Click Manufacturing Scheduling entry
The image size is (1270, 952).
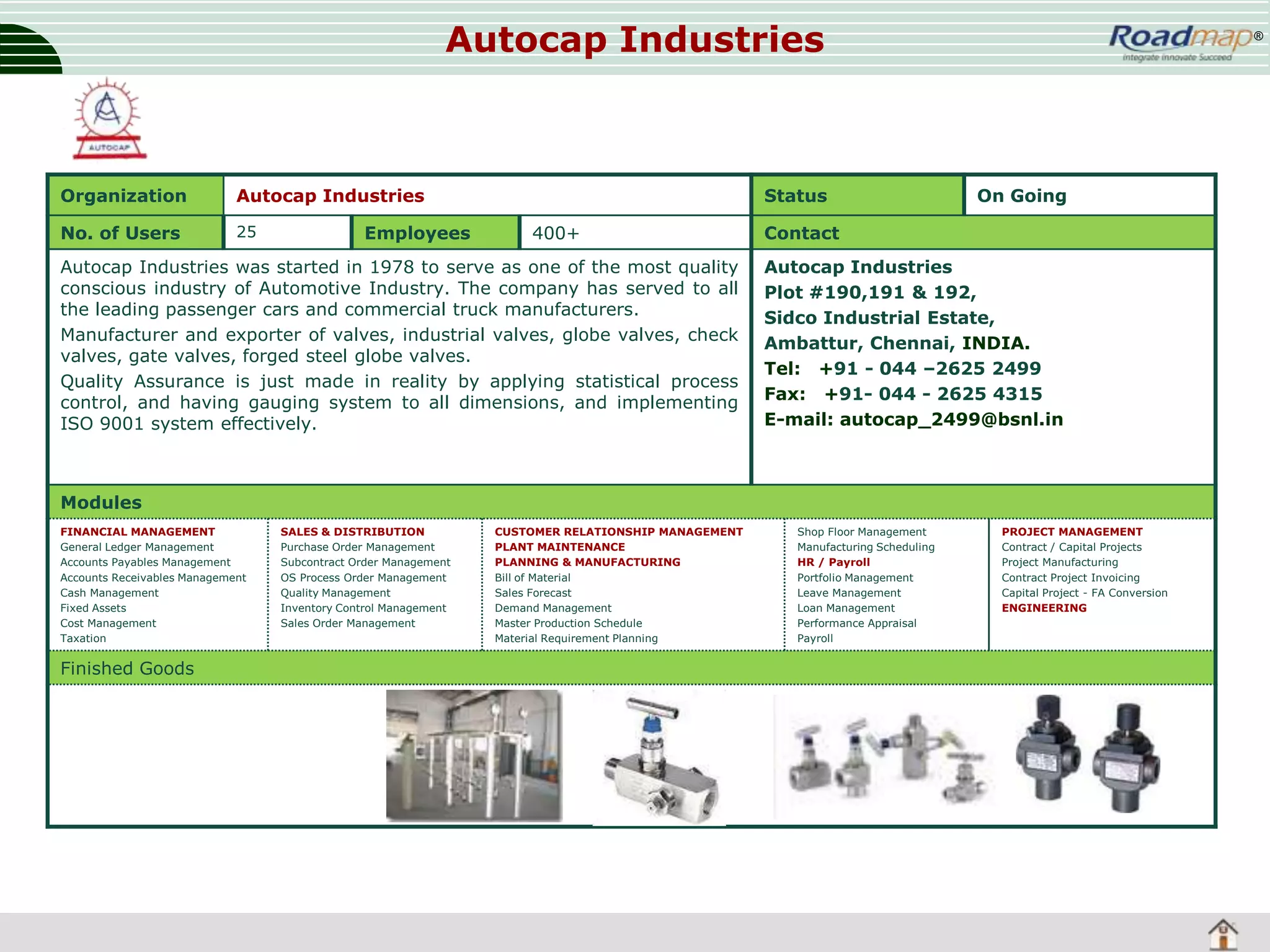tap(866, 547)
